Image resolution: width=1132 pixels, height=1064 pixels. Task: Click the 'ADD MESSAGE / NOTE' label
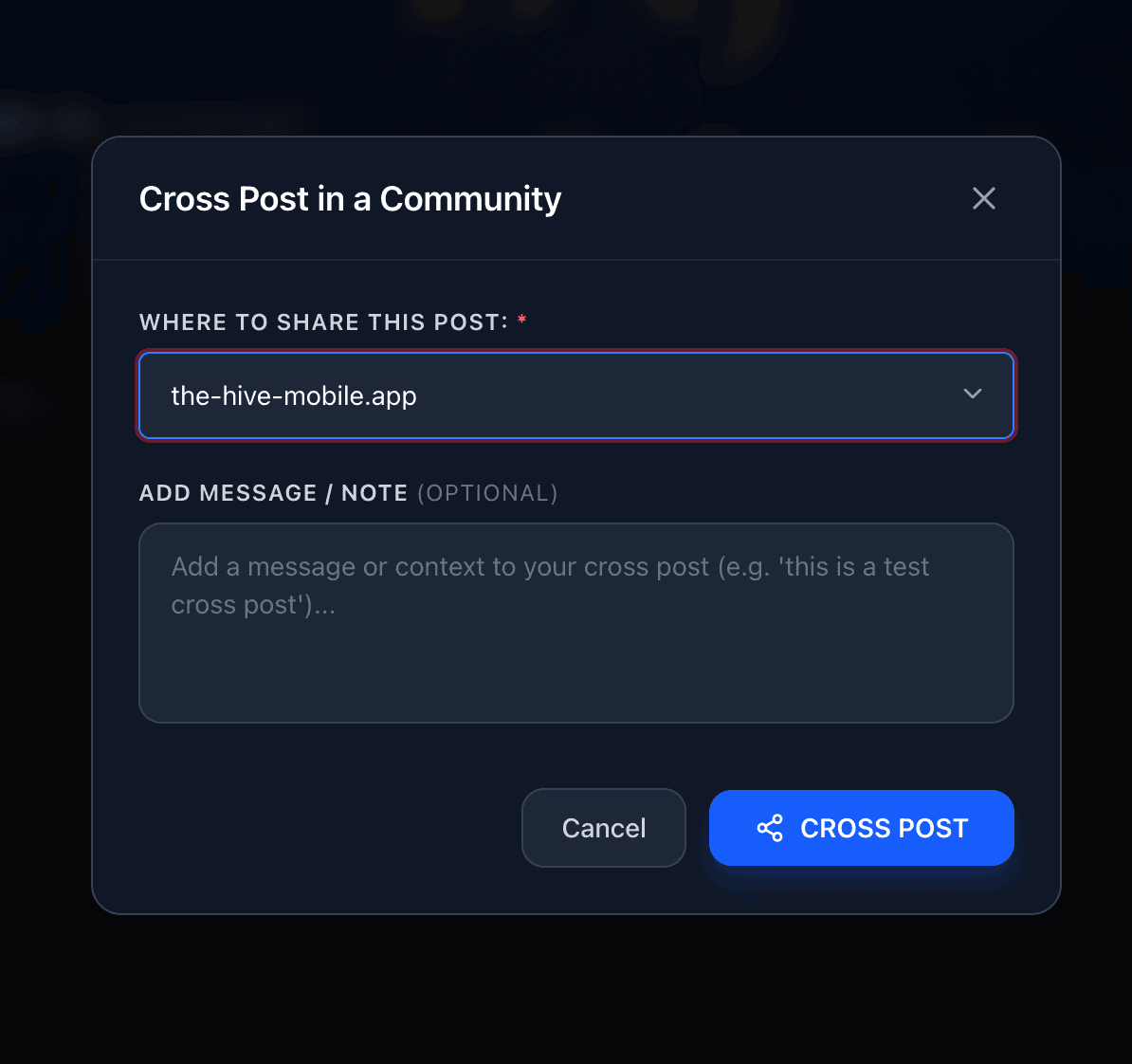pos(274,492)
